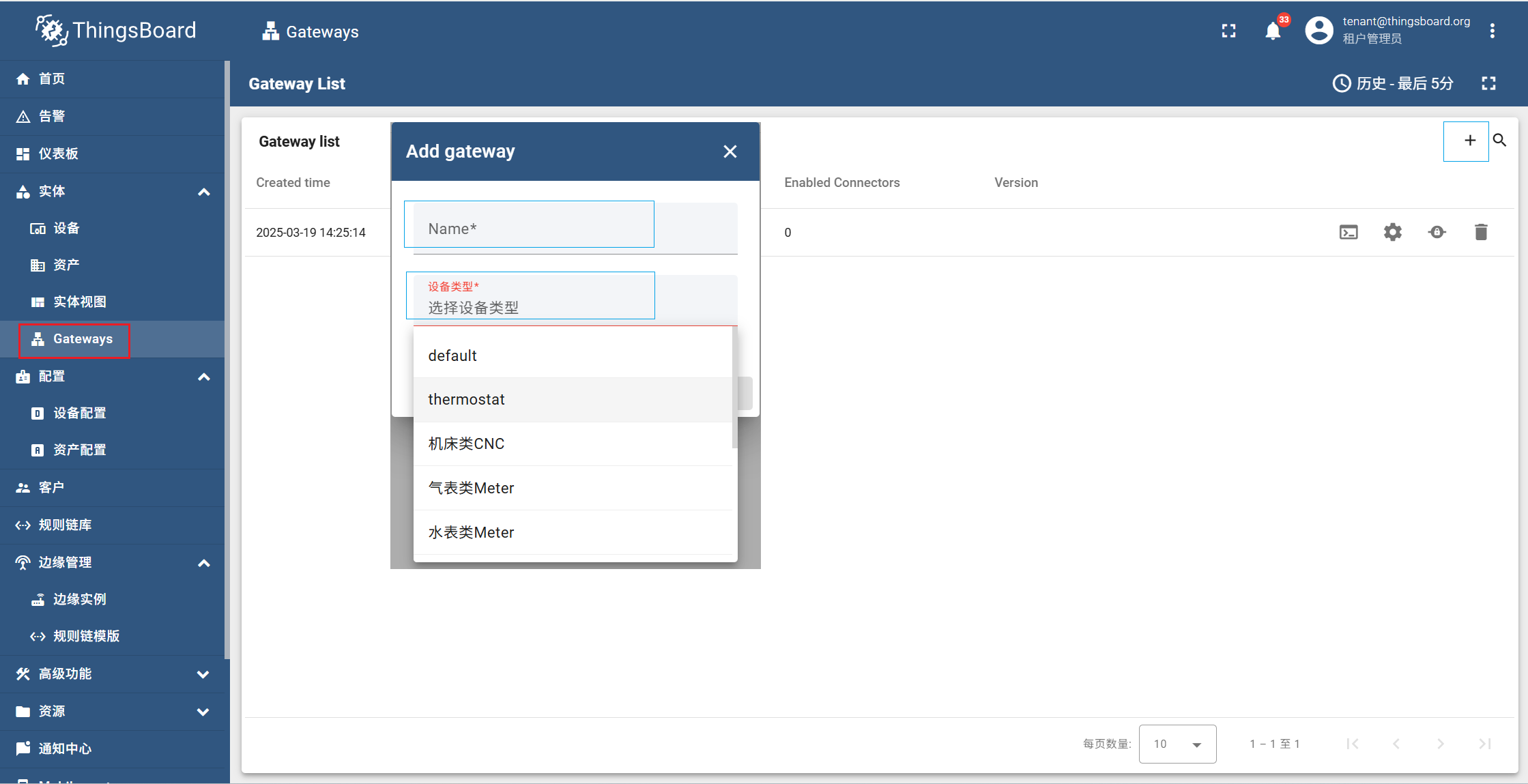Open 规则链库 in the sidebar
The height and width of the screenshot is (784, 1528).
pyautogui.click(x=65, y=525)
